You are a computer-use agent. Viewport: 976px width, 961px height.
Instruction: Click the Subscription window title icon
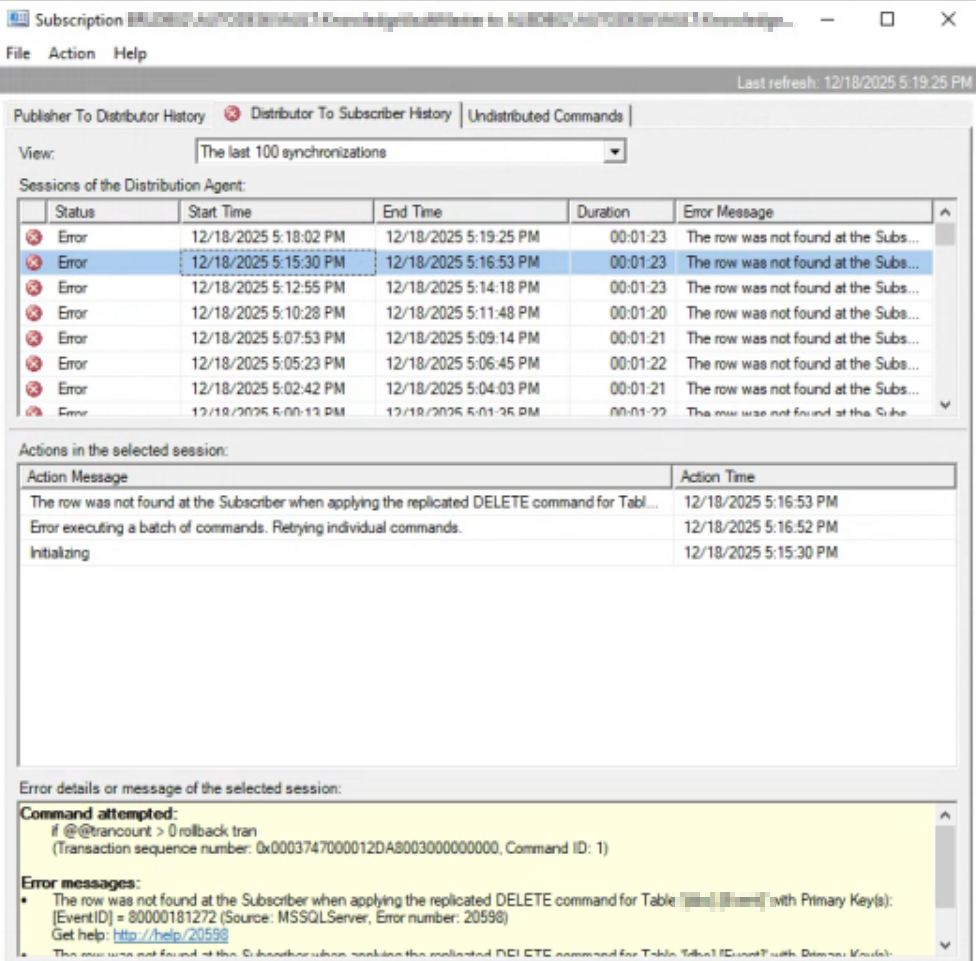(17, 19)
